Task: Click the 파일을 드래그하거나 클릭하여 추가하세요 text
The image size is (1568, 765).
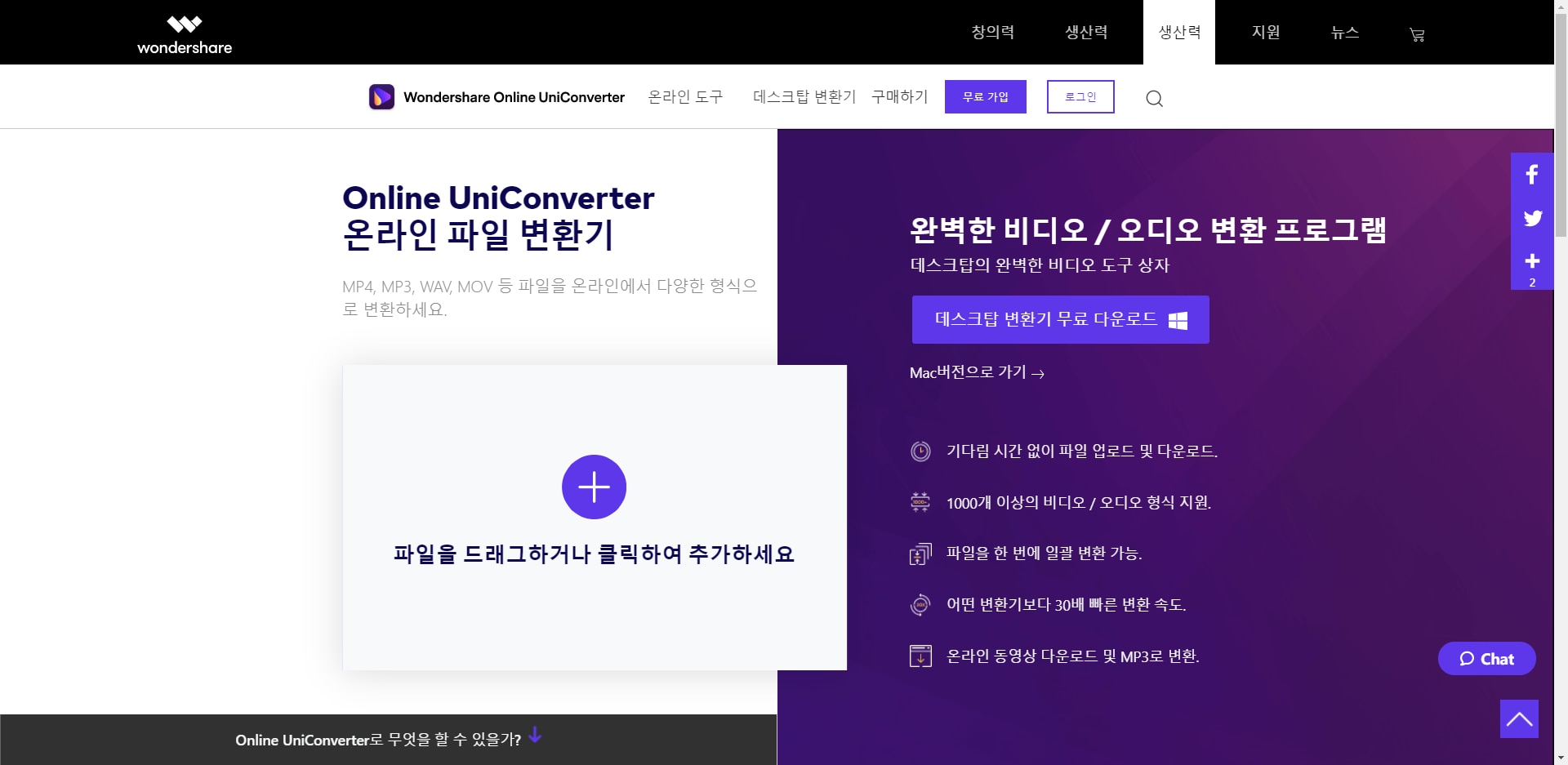Action: (594, 554)
